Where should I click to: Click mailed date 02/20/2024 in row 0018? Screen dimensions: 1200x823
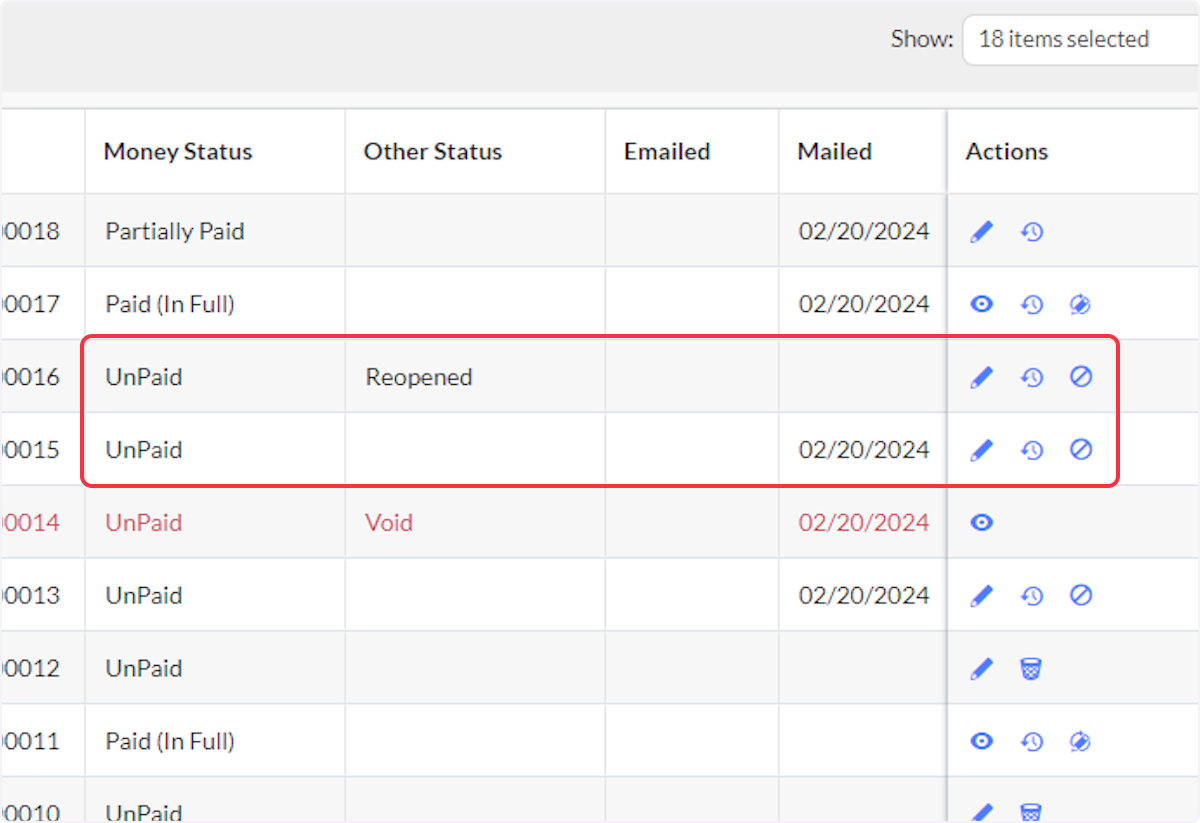point(864,232)
